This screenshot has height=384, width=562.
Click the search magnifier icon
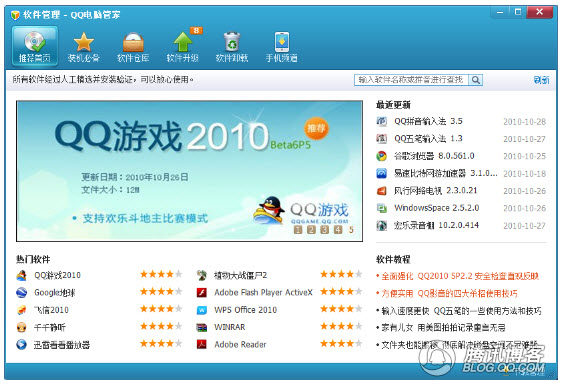(476, 80)
